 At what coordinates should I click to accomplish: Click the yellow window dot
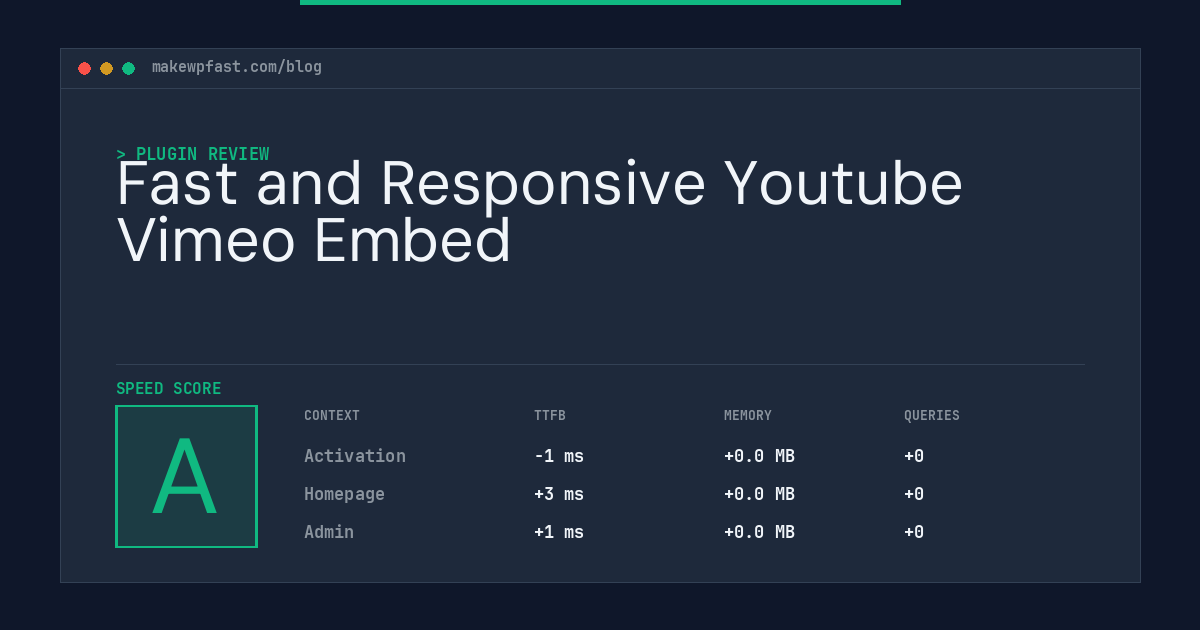coord(106,68)
